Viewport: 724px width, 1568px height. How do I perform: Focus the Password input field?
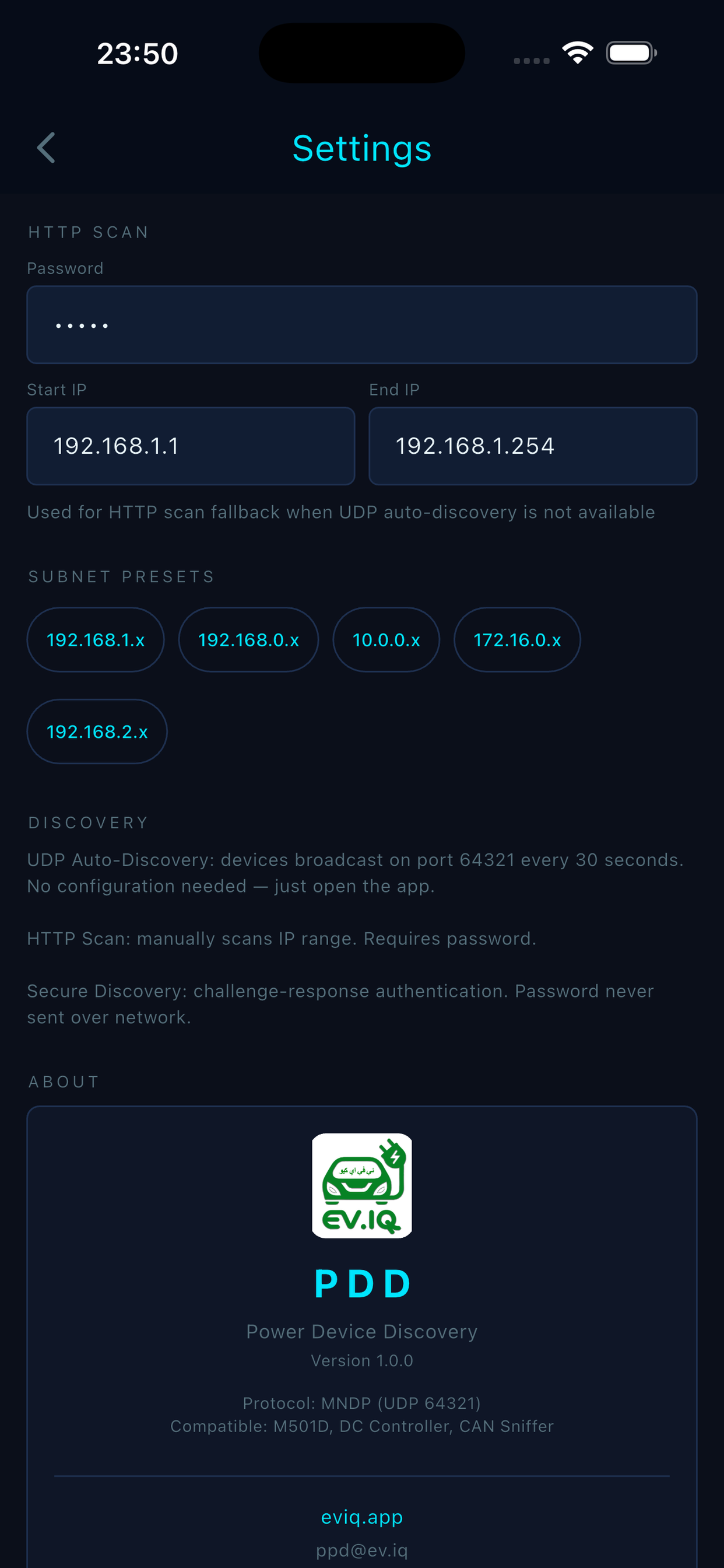[362, 324]
